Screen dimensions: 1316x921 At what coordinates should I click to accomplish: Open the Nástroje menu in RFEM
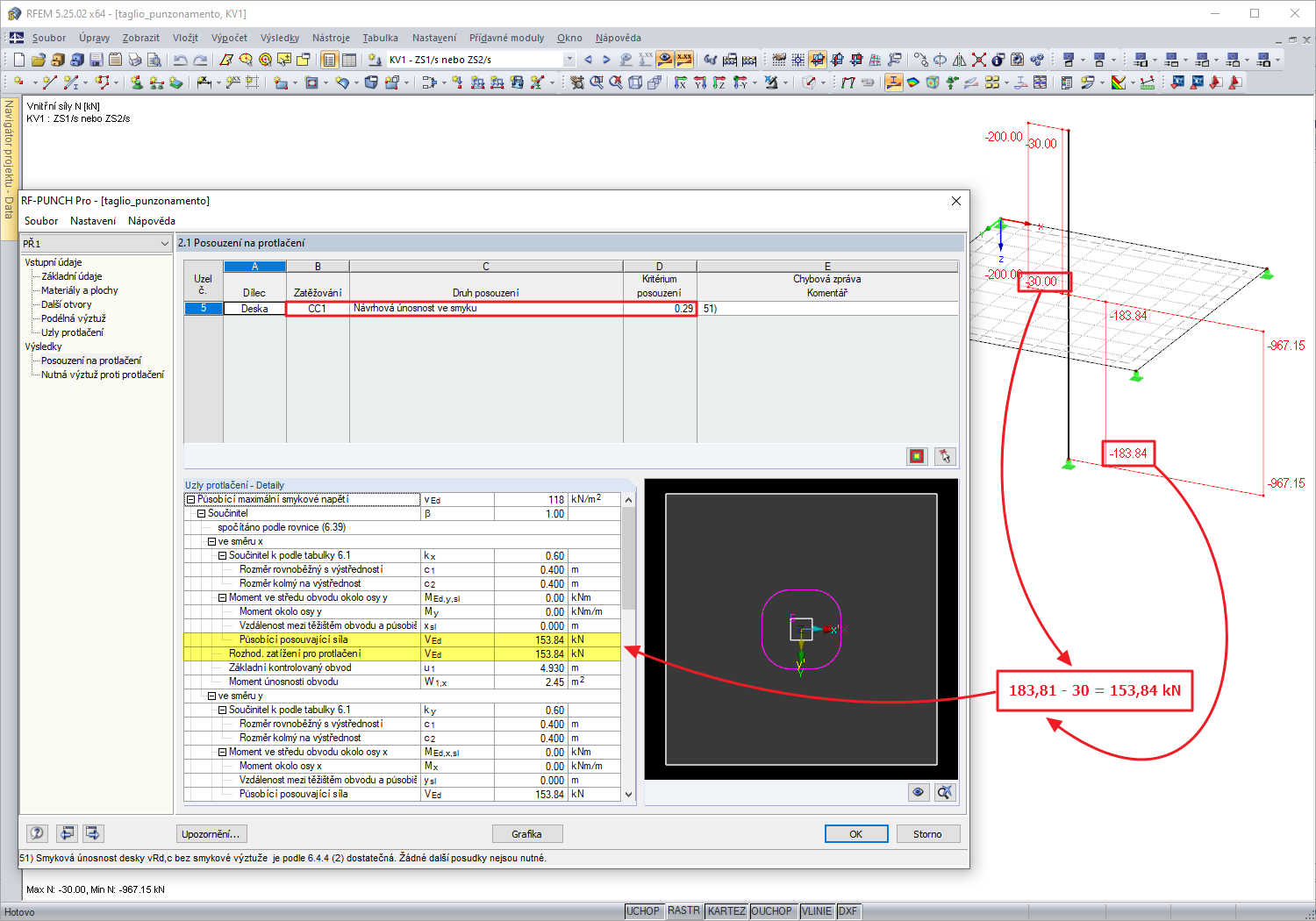coord(331,38)
